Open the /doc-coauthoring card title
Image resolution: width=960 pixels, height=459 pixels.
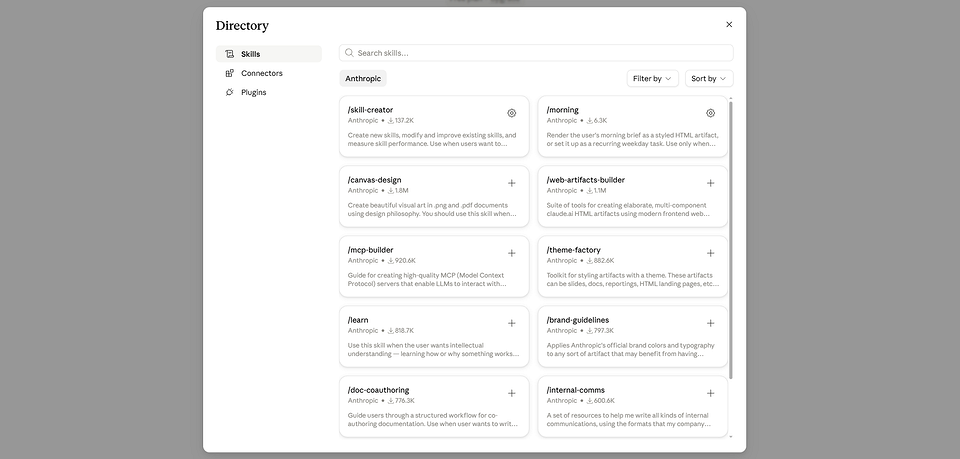tap(378, 390)
